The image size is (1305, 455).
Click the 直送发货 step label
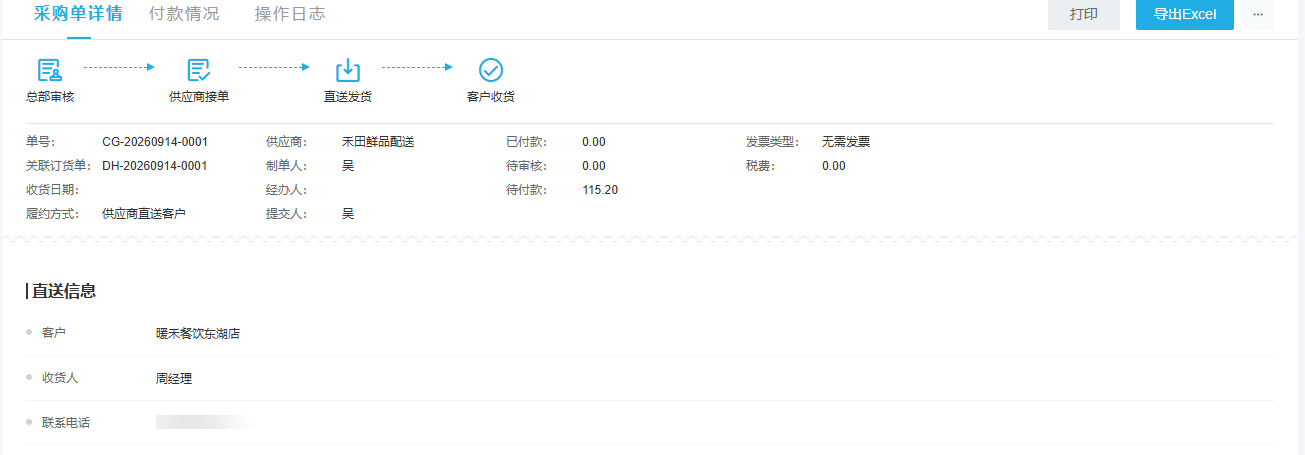(348, 97)
